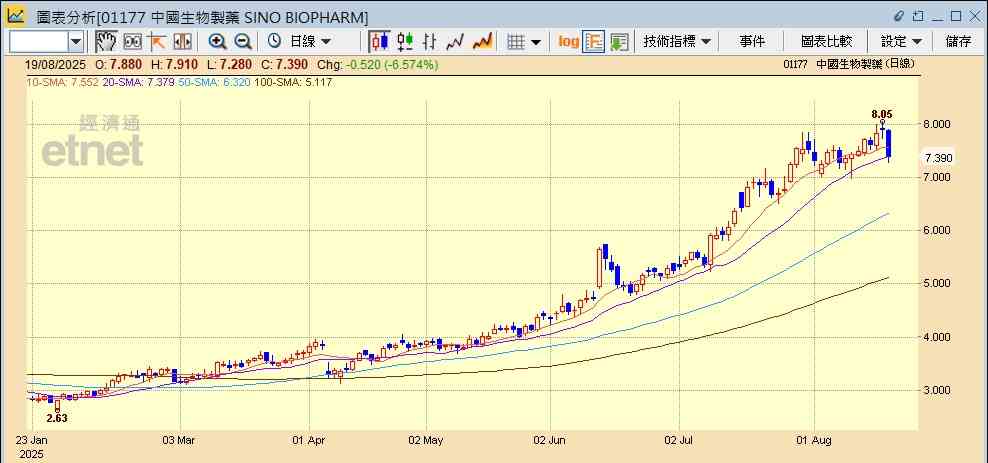
Task: Click the 01177 中國生物製藥 (日線) label
Action: point(849,64)
